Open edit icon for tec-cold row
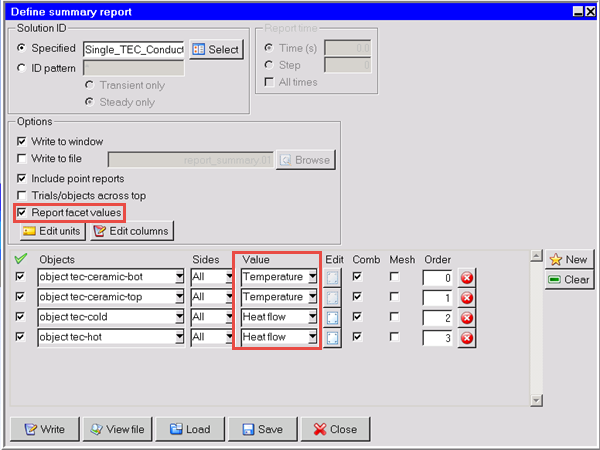600x450 pixels. (332, 318)
